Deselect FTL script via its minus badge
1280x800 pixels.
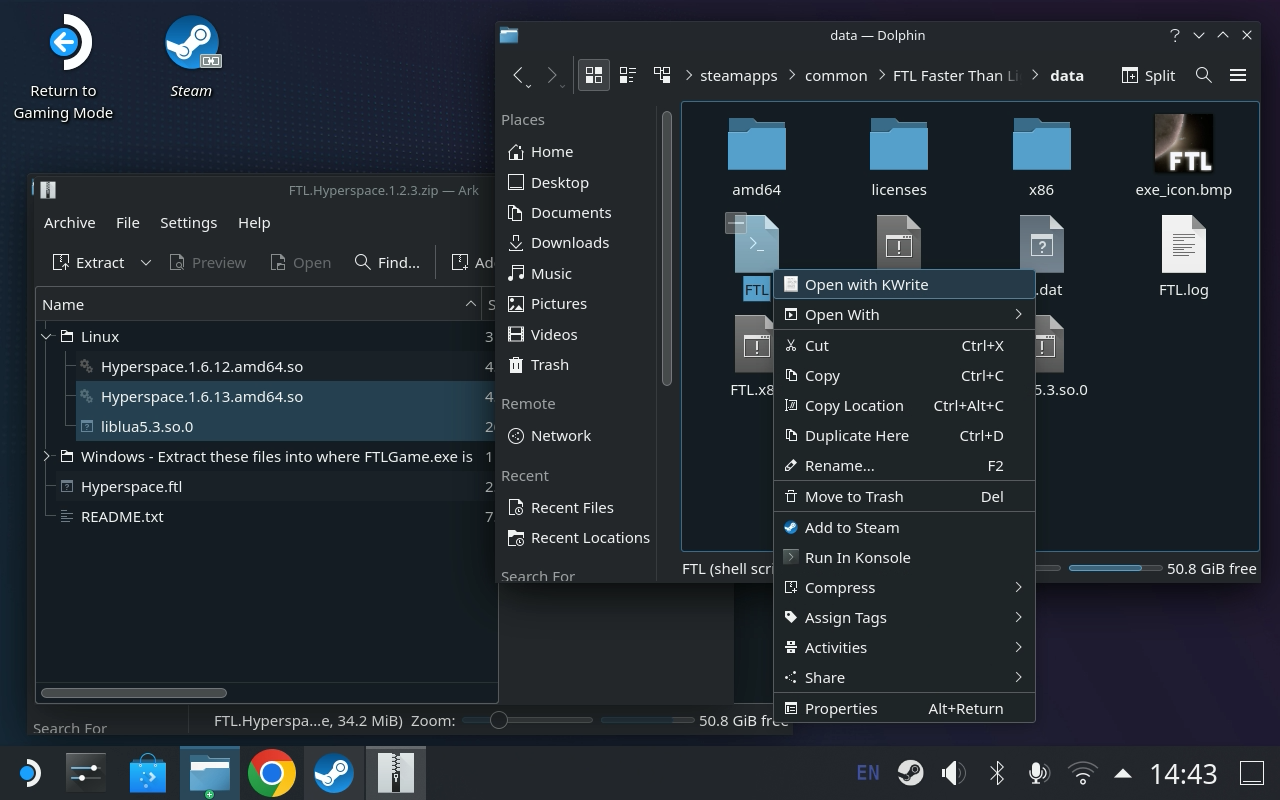click(736, 223)
